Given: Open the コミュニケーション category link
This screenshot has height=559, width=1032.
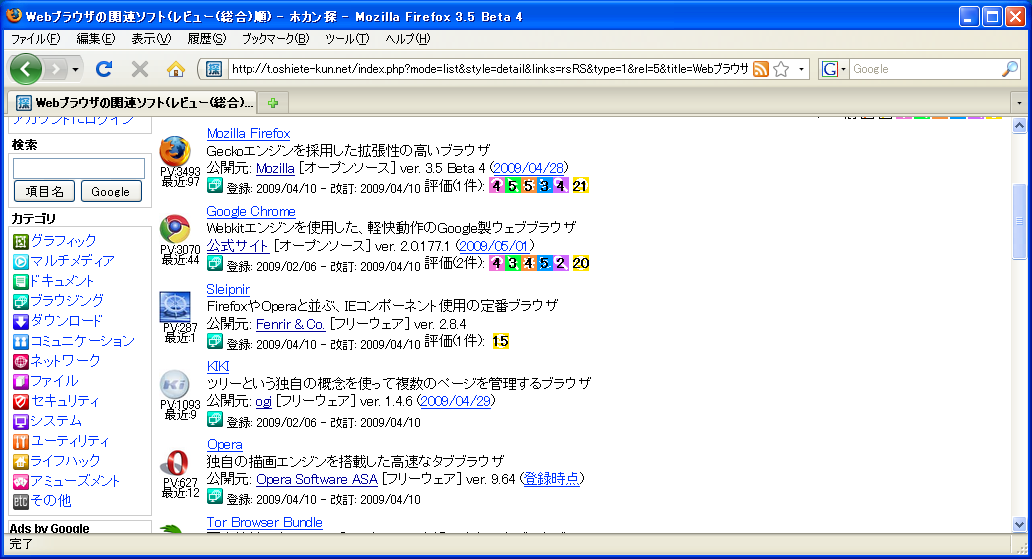Looking at the screenshot, I should pyautogui.click(x=82, y=341).
